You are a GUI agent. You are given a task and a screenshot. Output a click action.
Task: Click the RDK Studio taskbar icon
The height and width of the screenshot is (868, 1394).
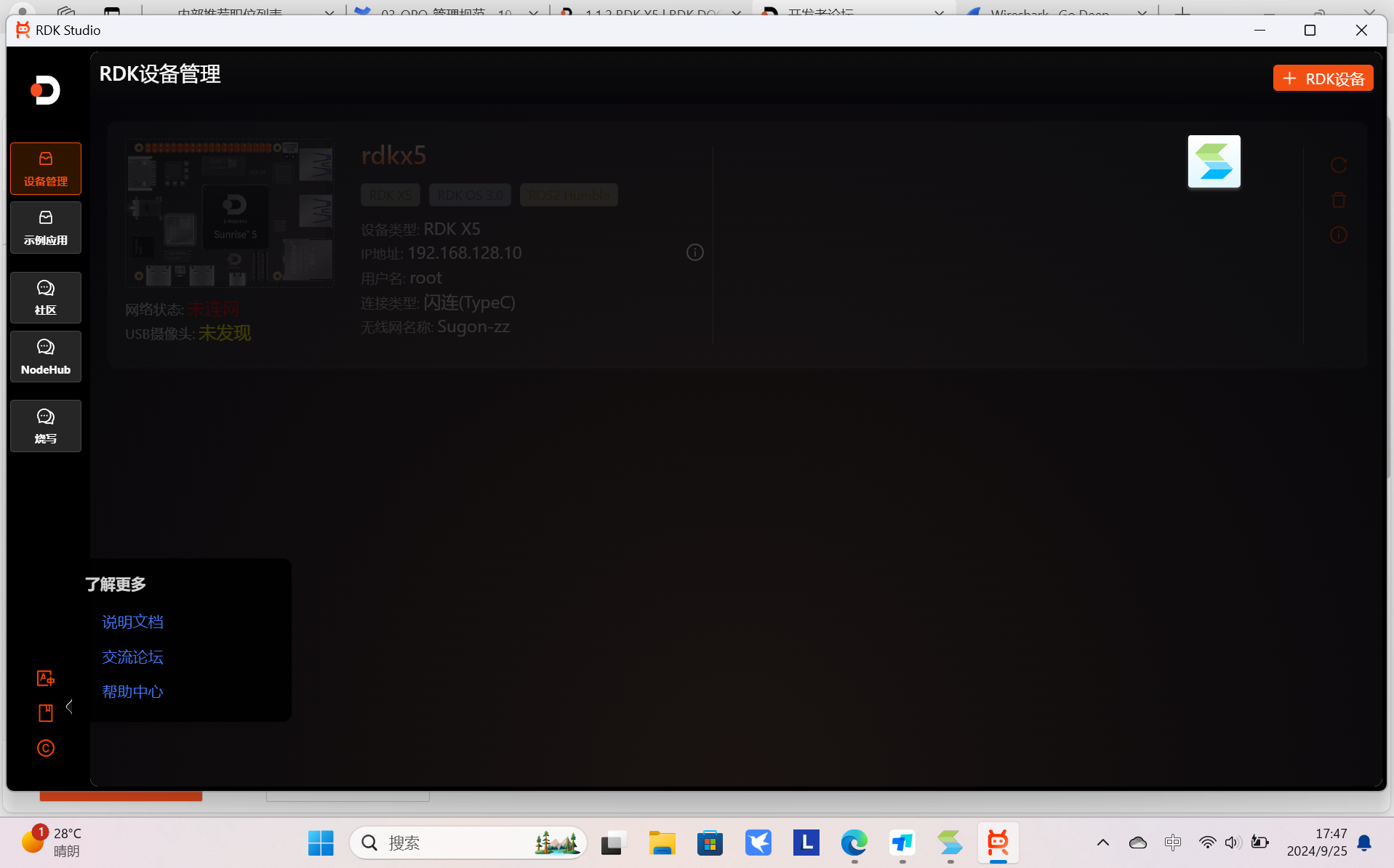(998, 843)
